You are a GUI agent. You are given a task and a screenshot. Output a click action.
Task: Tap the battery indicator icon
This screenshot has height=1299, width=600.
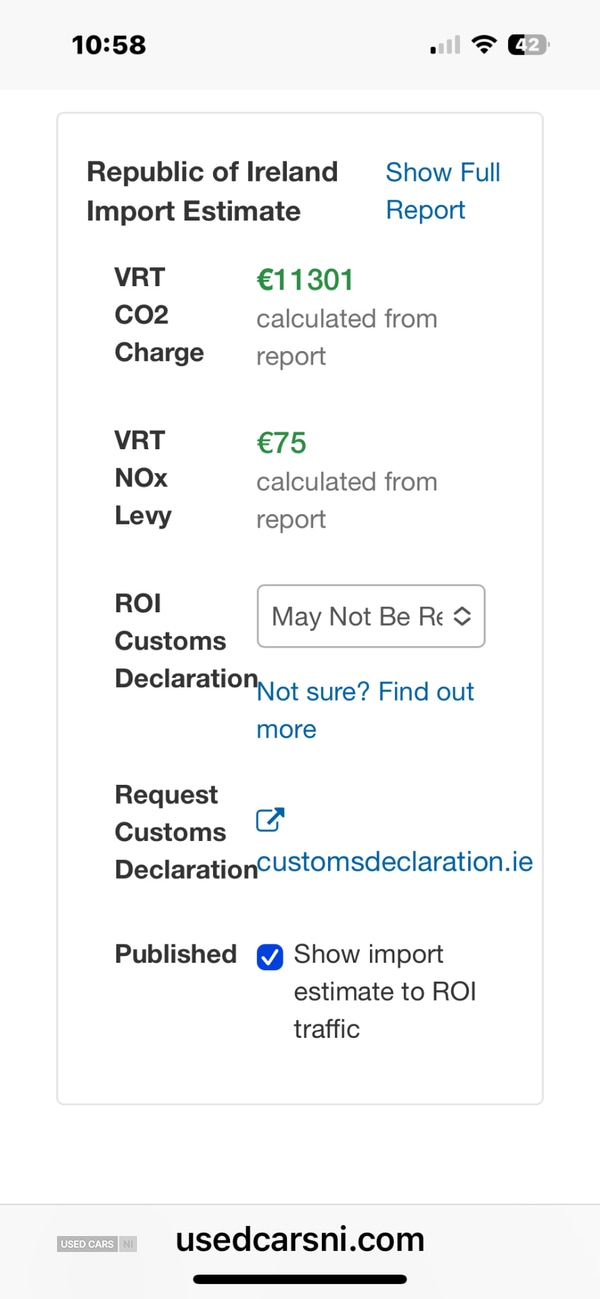[x=528, y=45]
